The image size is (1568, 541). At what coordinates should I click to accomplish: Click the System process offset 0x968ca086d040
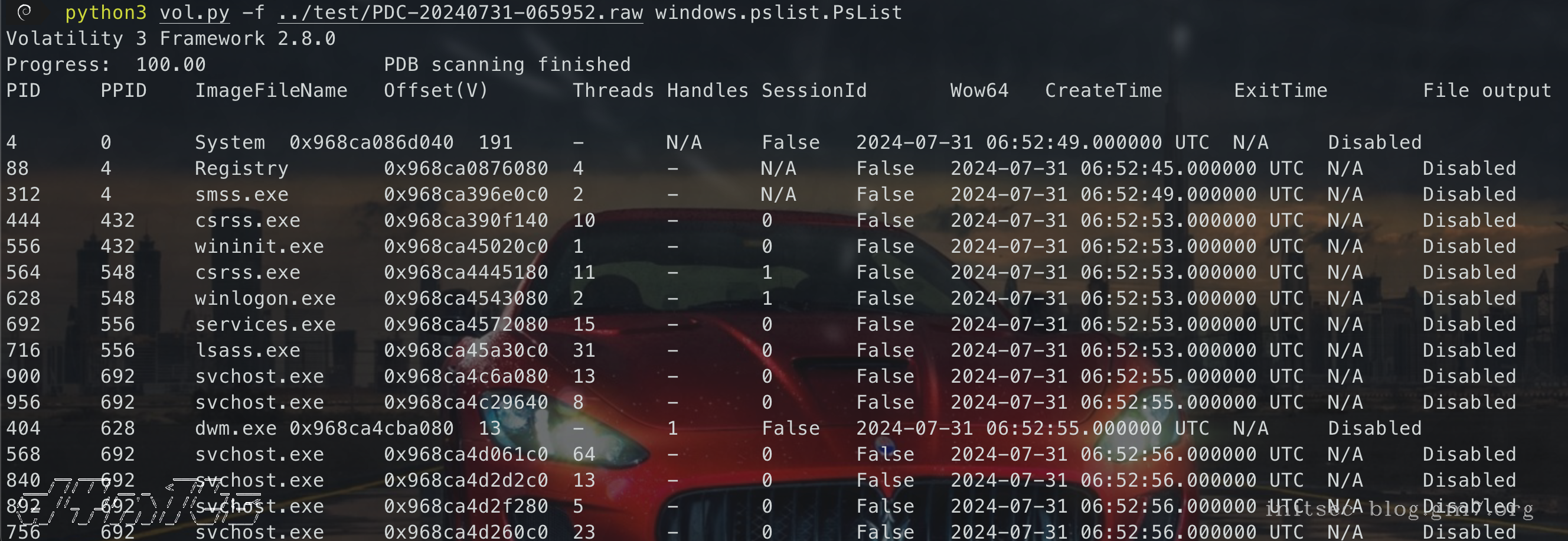click(x=371, y=142)
